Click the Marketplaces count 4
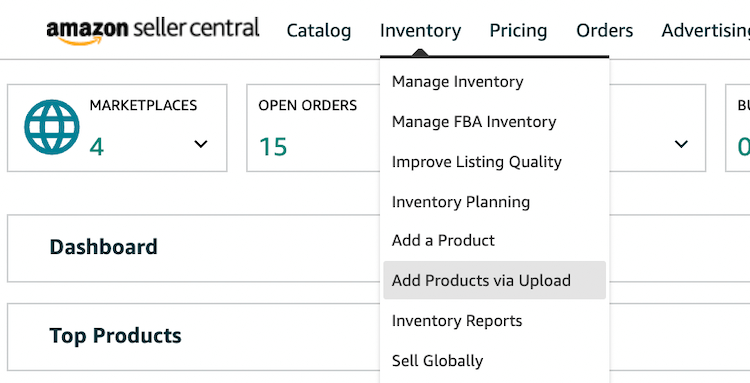The width and height of the screenshot is (750, 383). pyautogui.click(x=96, y=147)
